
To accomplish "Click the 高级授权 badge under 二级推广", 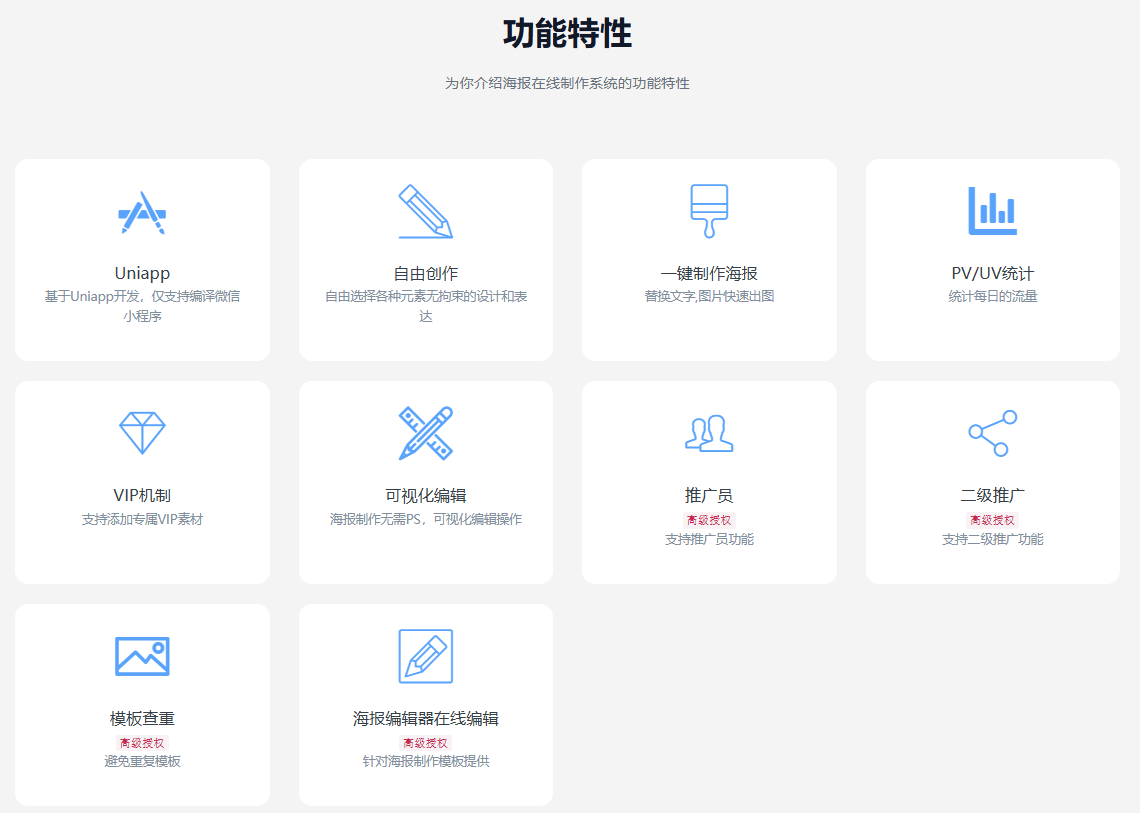I will click(992, 520).
